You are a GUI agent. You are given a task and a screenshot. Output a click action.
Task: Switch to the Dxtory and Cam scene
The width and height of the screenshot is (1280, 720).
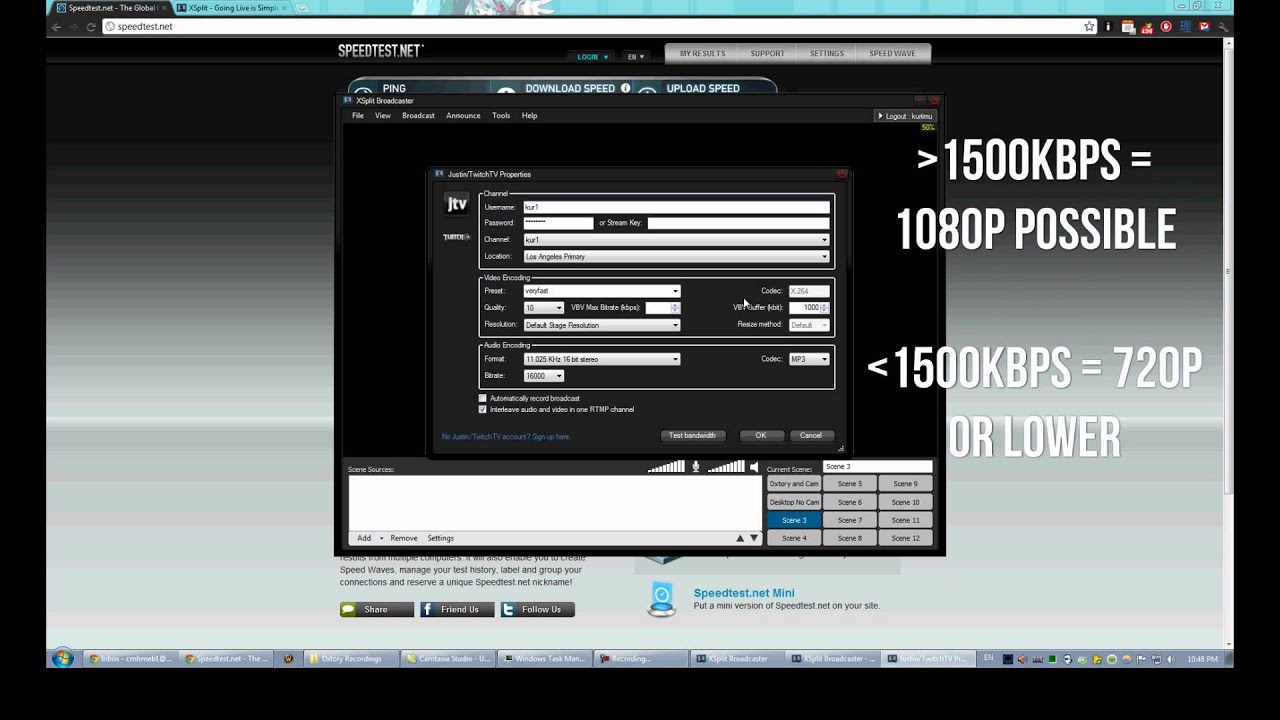(794, 484)
